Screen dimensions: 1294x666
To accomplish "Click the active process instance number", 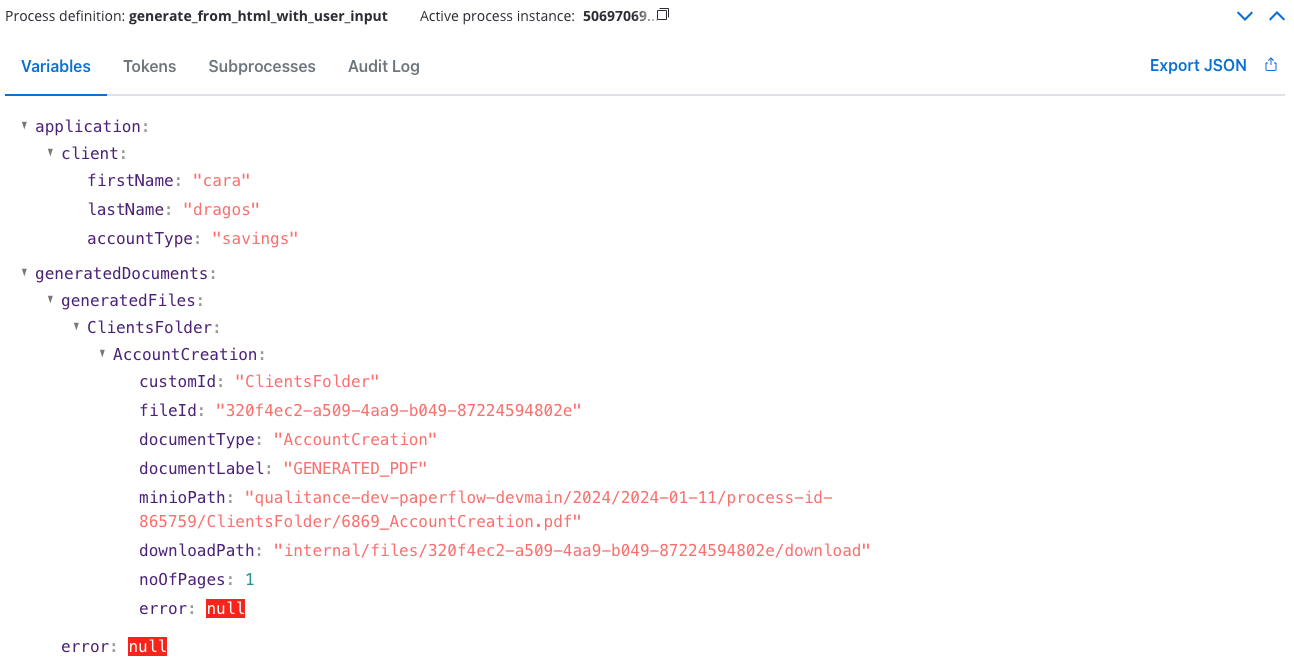I will click(618, 16).
